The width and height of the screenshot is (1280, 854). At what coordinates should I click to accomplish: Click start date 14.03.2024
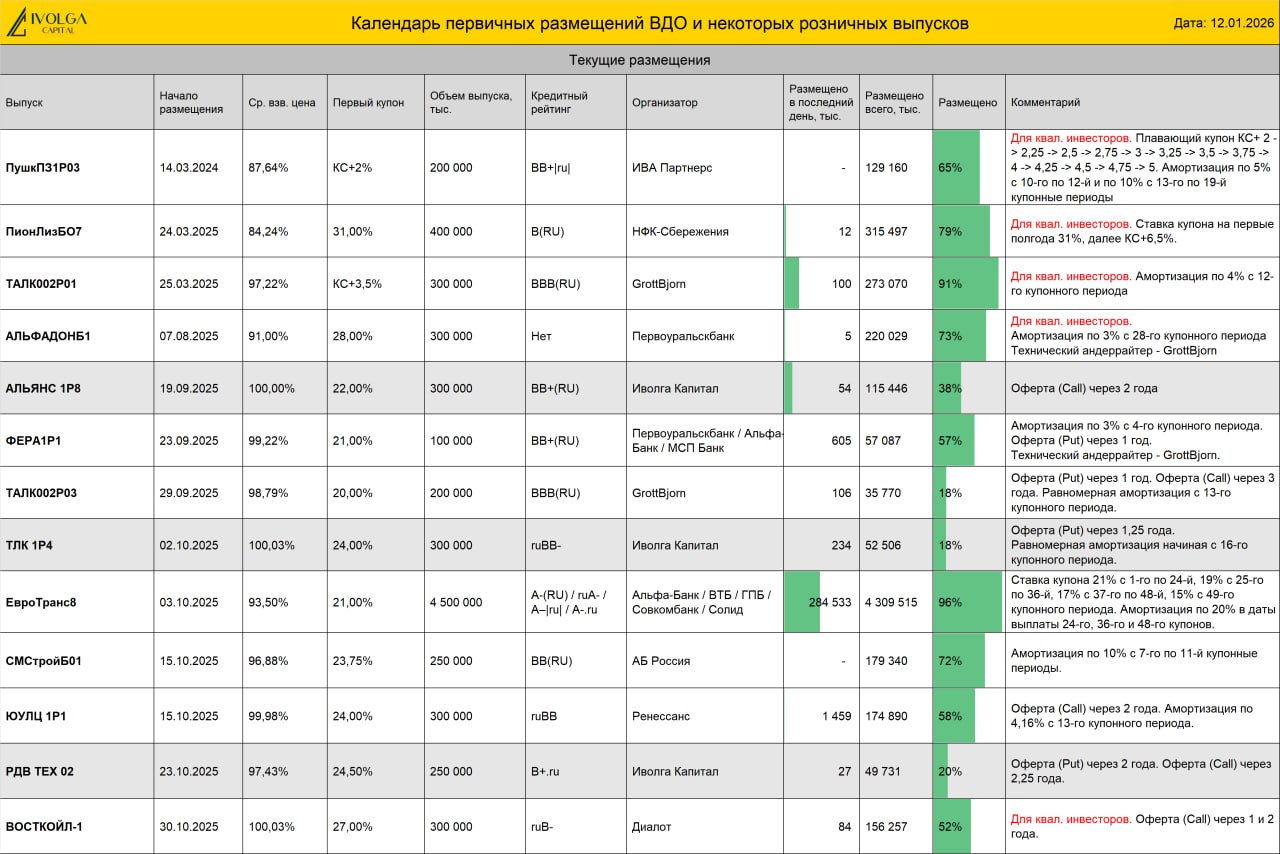189,167
